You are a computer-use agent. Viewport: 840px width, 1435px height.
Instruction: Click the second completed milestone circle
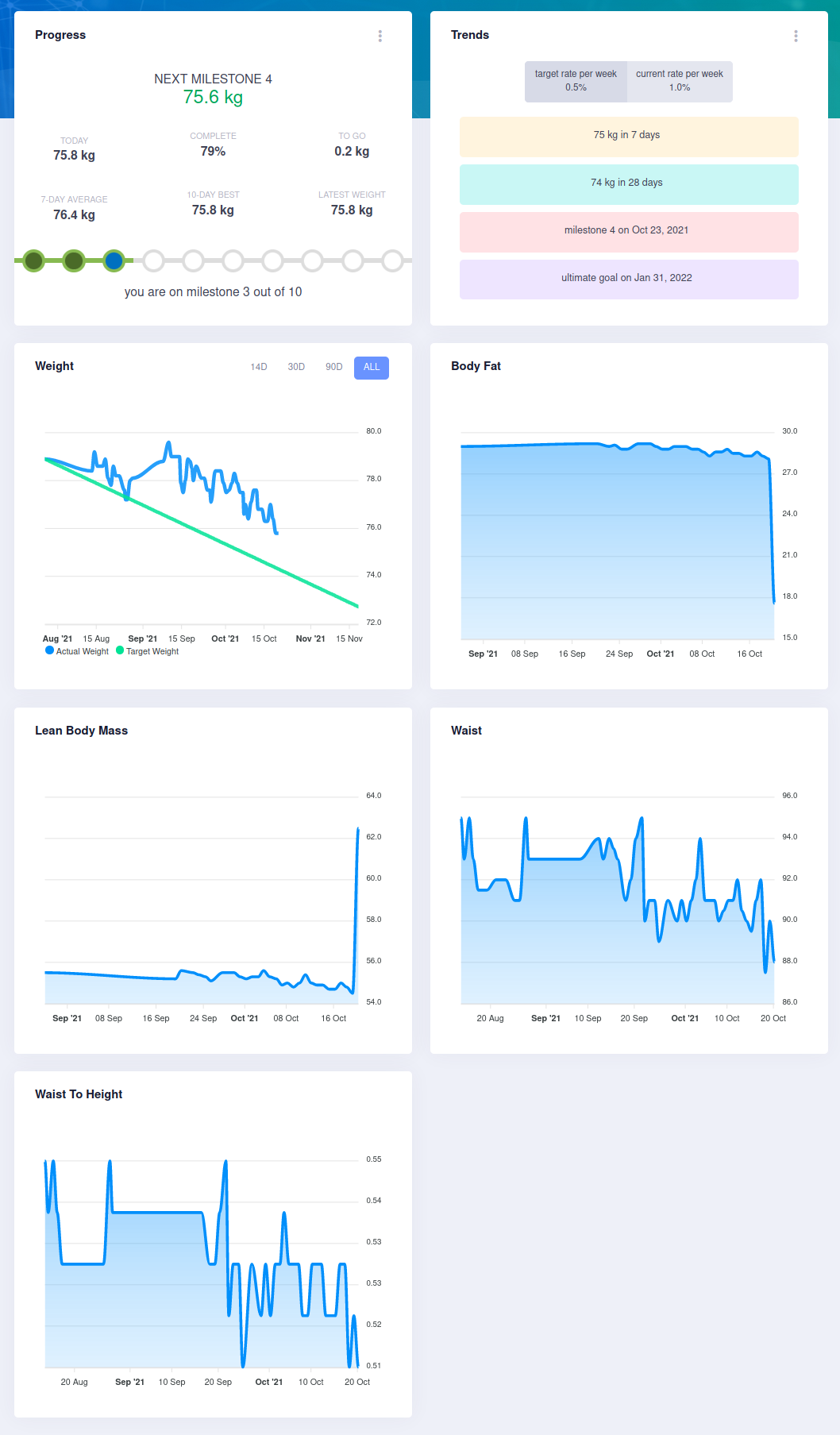(74, 260)
